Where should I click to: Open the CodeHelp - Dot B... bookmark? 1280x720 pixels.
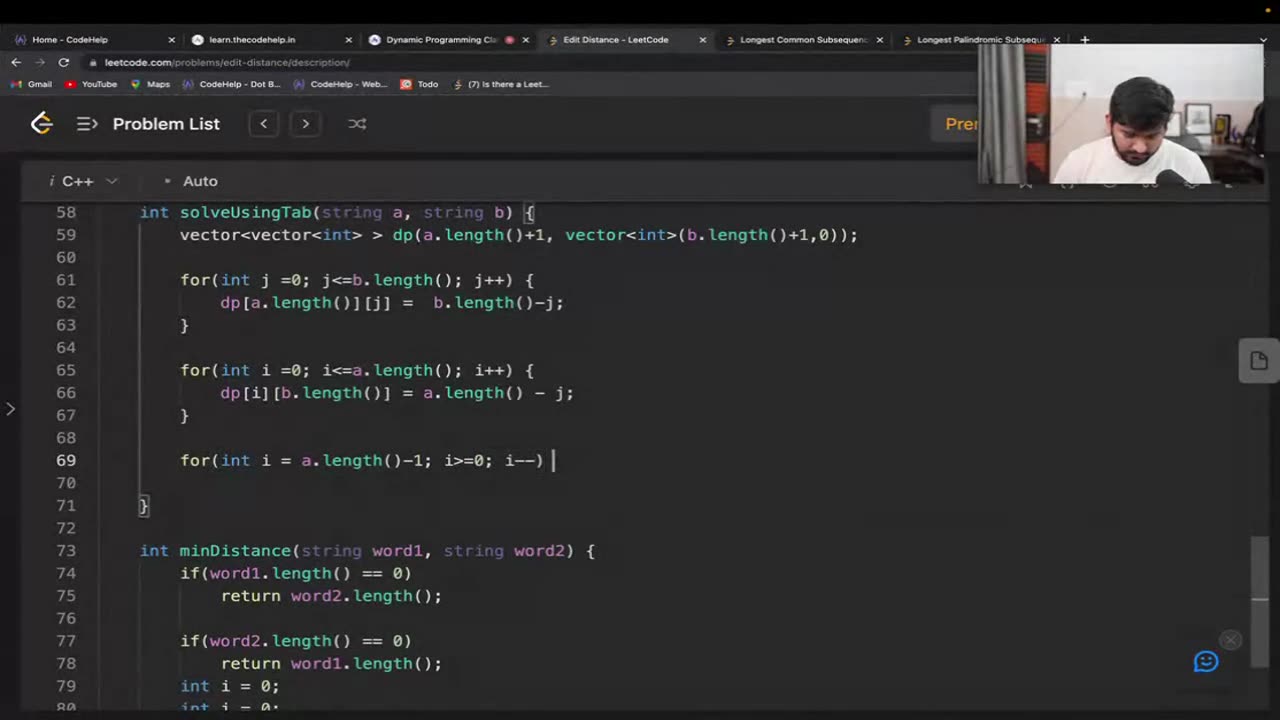pyautogui.click(x=232, y=84)
